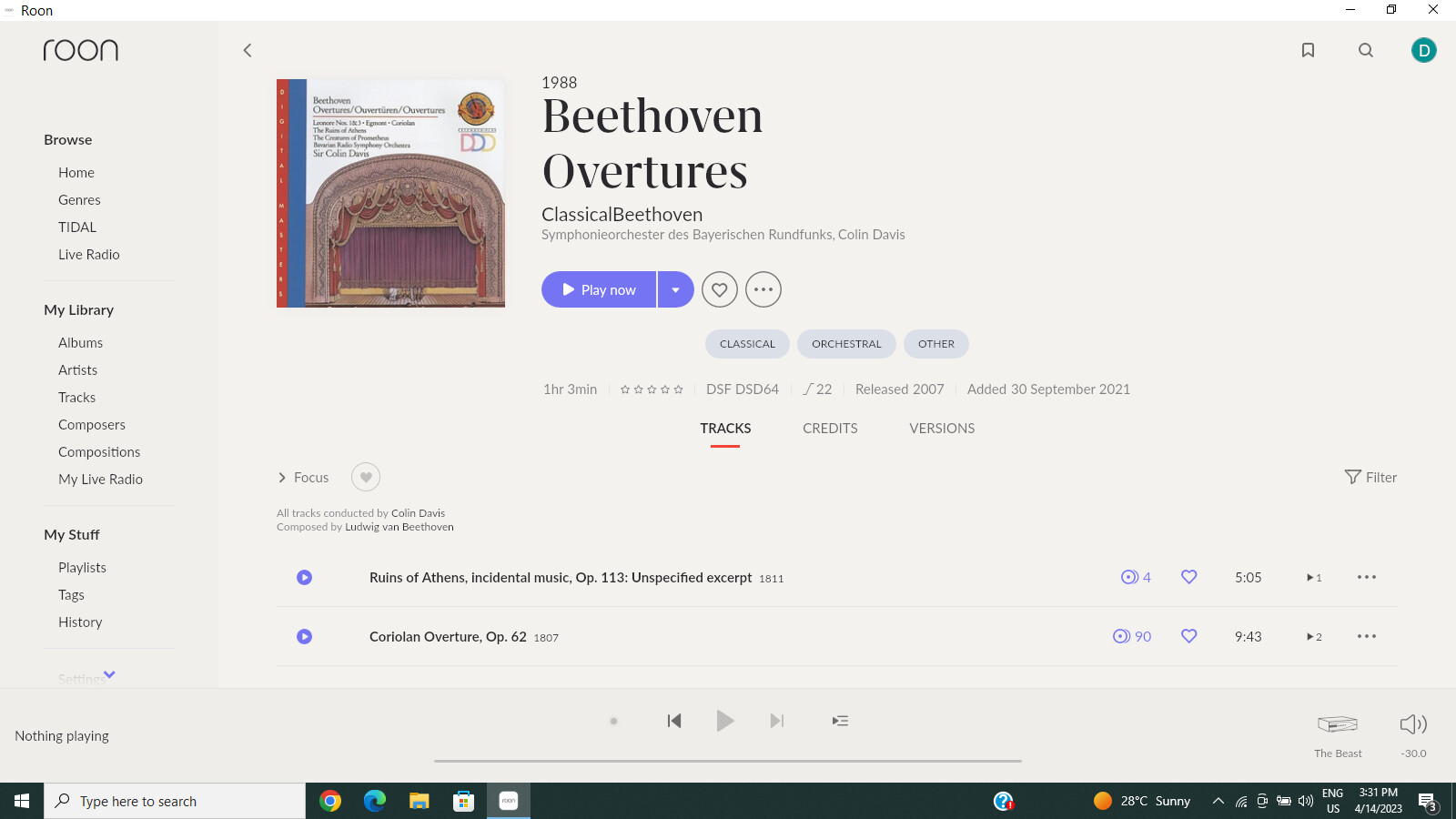
Task: Favorite the Coriolan Overture track
Action: 1188,636
